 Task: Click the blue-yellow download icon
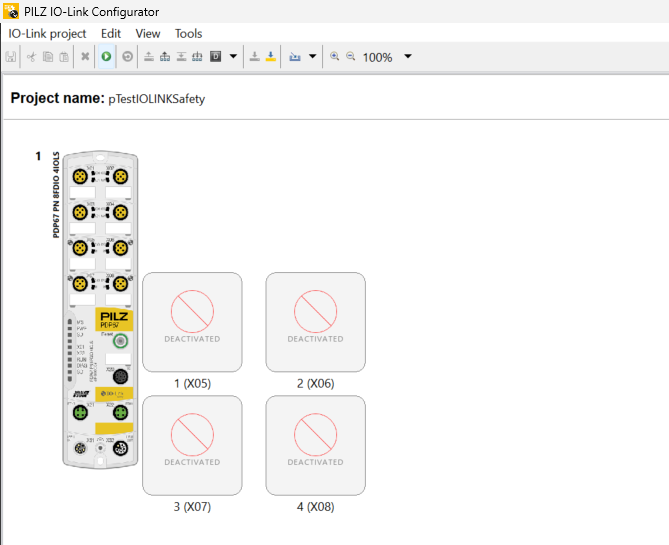coord(271,56)
